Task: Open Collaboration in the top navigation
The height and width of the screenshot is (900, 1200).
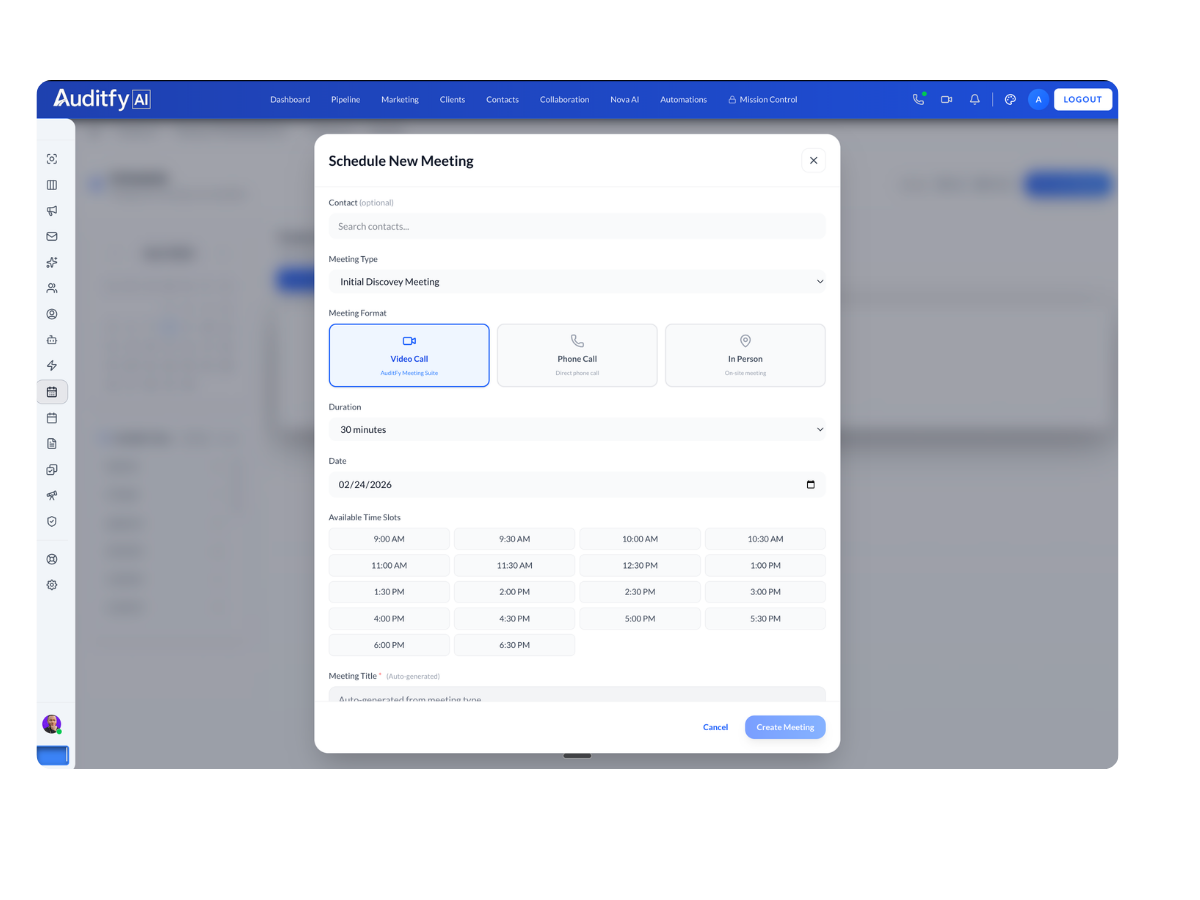Action: (x=564, y=100)
